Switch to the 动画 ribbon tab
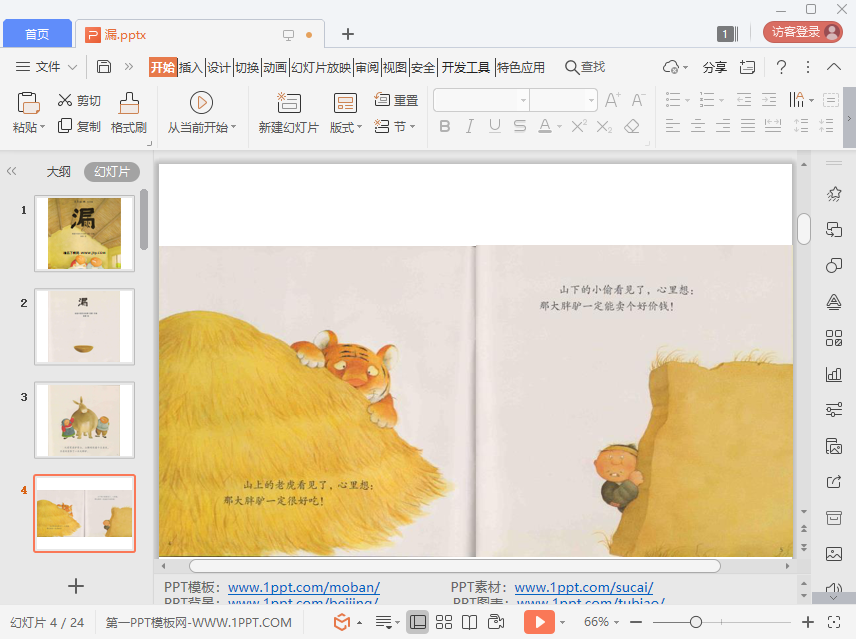 pyautogui.click(x=275, y=67)
